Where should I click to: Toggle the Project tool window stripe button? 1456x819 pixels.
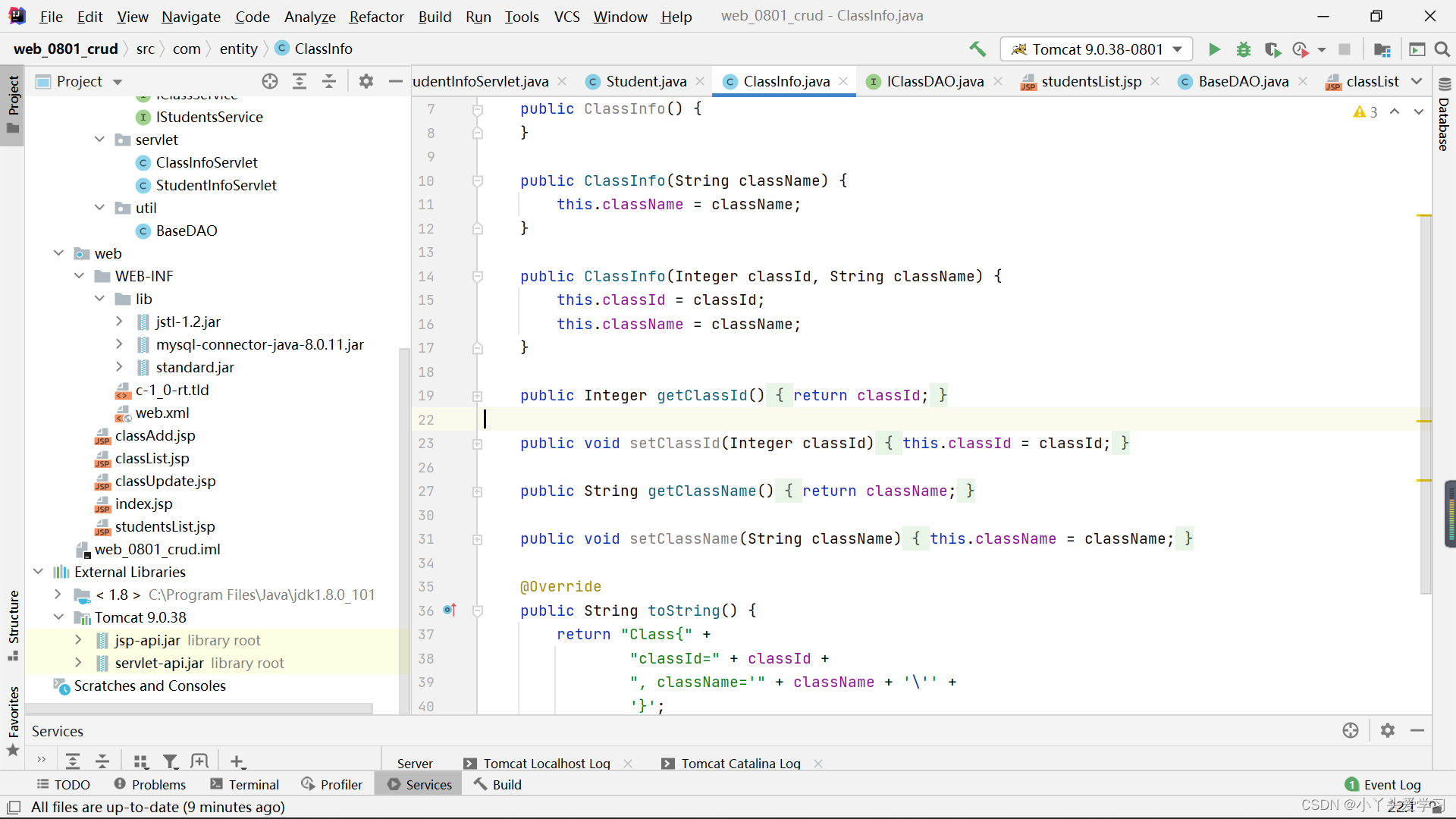(13, 105)
